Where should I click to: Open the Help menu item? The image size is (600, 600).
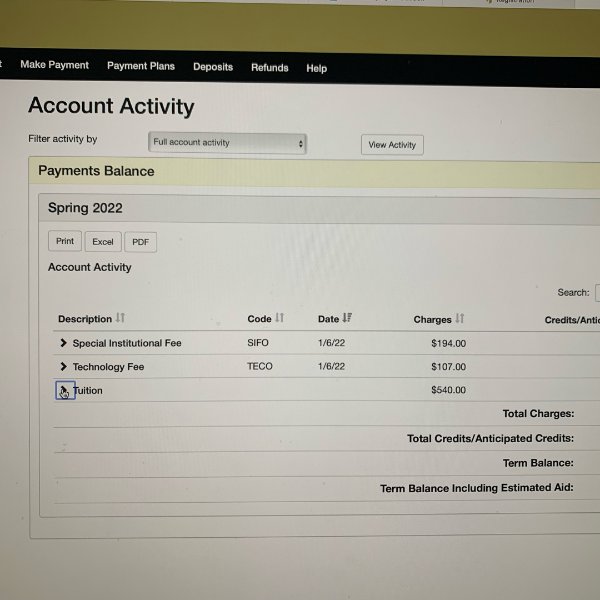click(x=316, y=68)
